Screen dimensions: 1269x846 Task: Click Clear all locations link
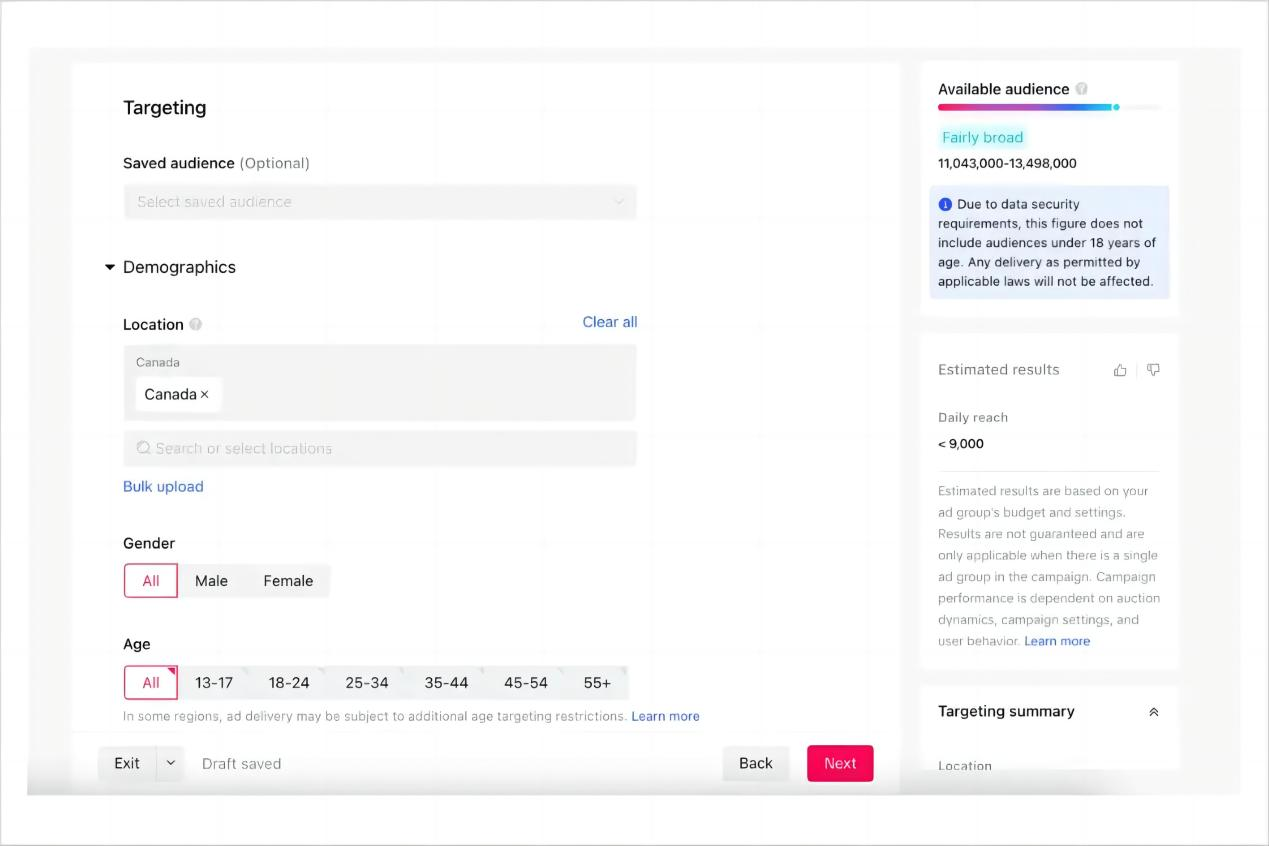pyautogui.click(x=609, y=322)
